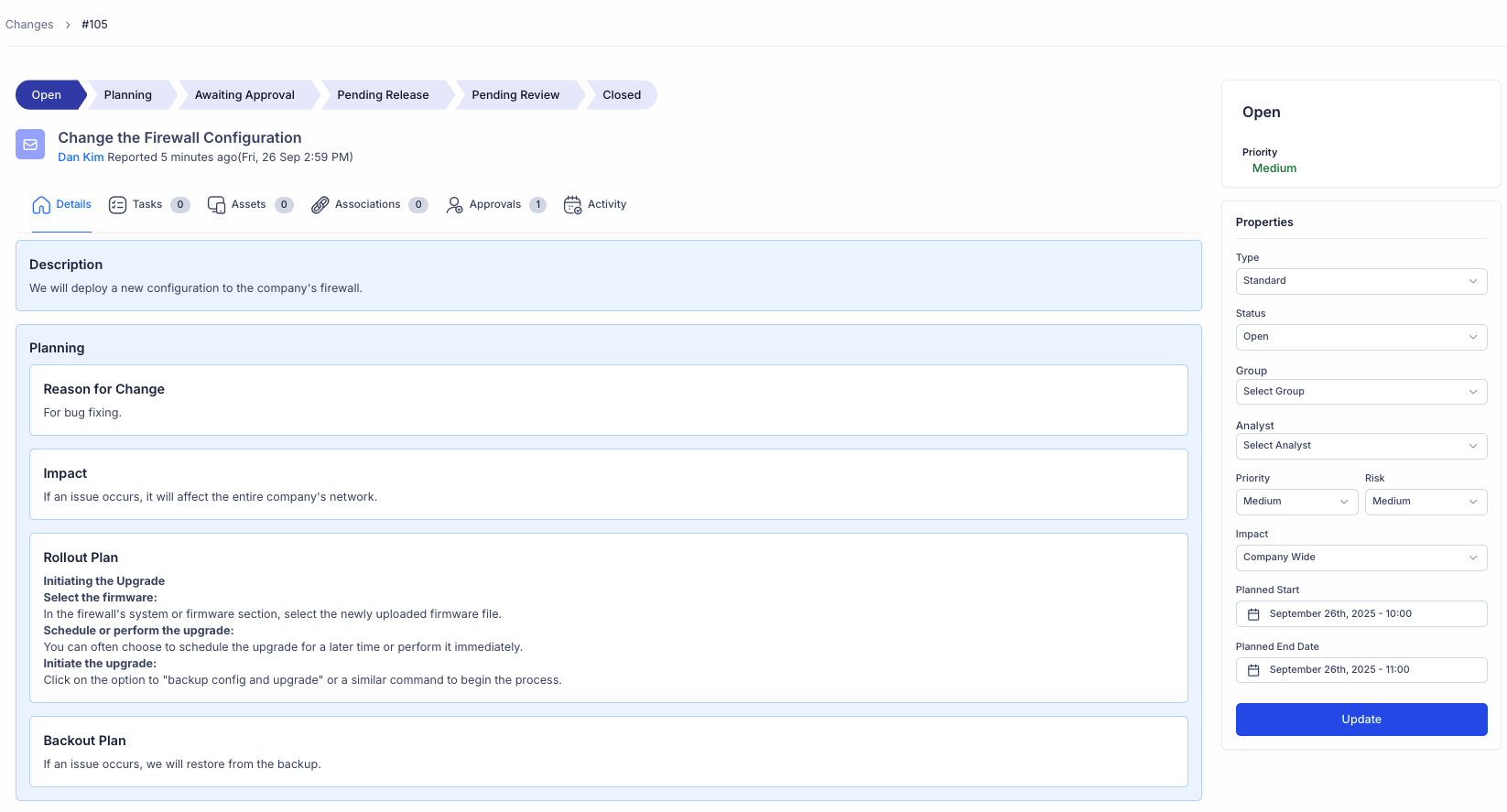Expand the Select Group dropdown

(1361, 392)
